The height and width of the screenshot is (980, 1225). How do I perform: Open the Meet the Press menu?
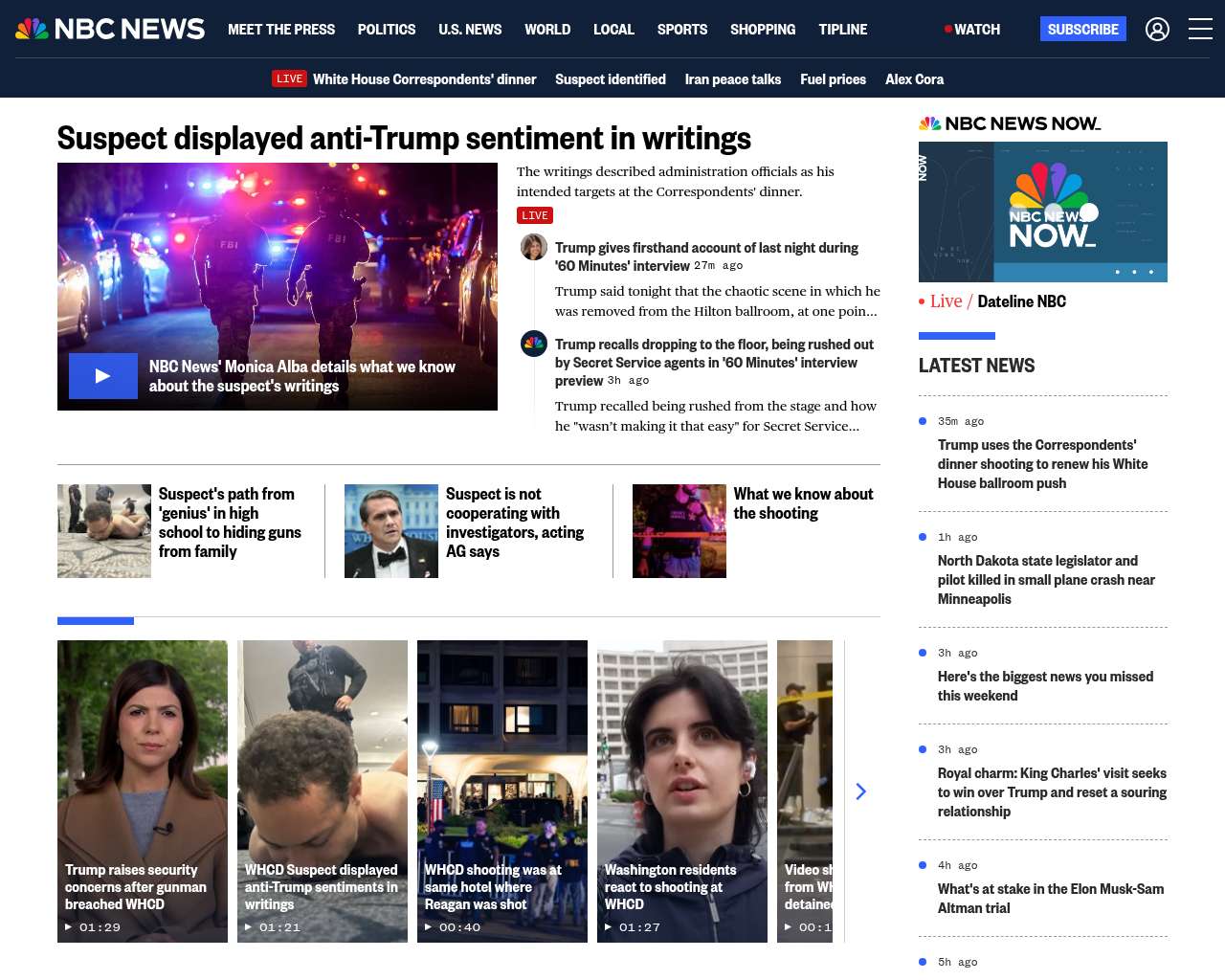(281, 30)
